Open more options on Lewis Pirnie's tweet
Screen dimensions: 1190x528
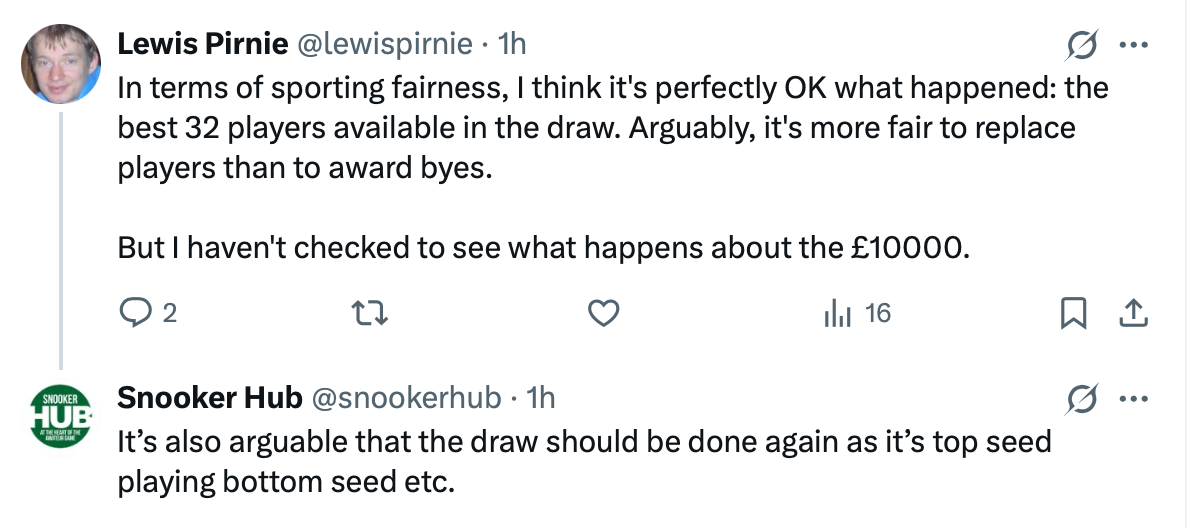[x=1133, y=45]
